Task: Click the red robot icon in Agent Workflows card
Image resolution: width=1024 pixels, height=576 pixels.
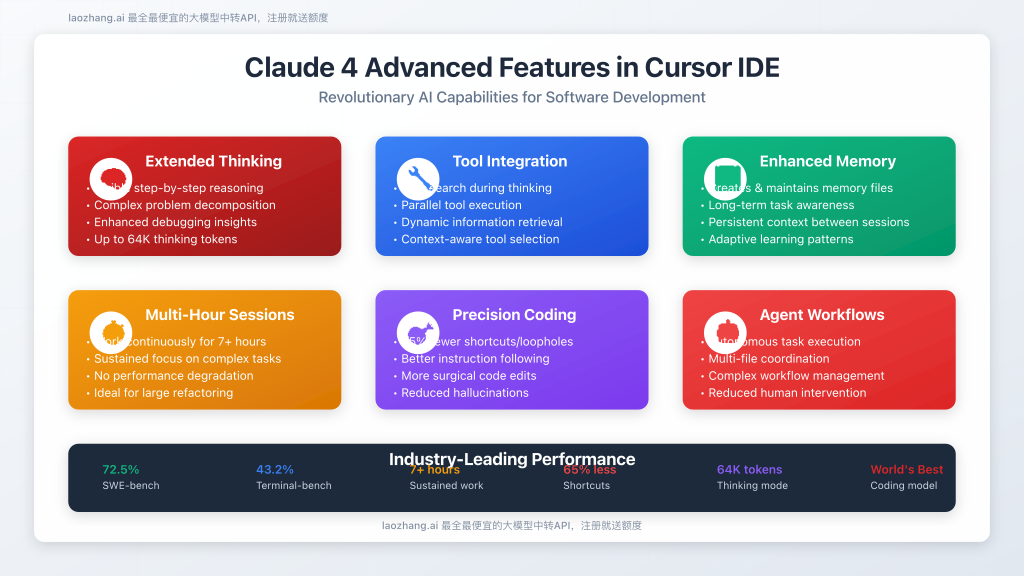Action: (x=725, y=332)
